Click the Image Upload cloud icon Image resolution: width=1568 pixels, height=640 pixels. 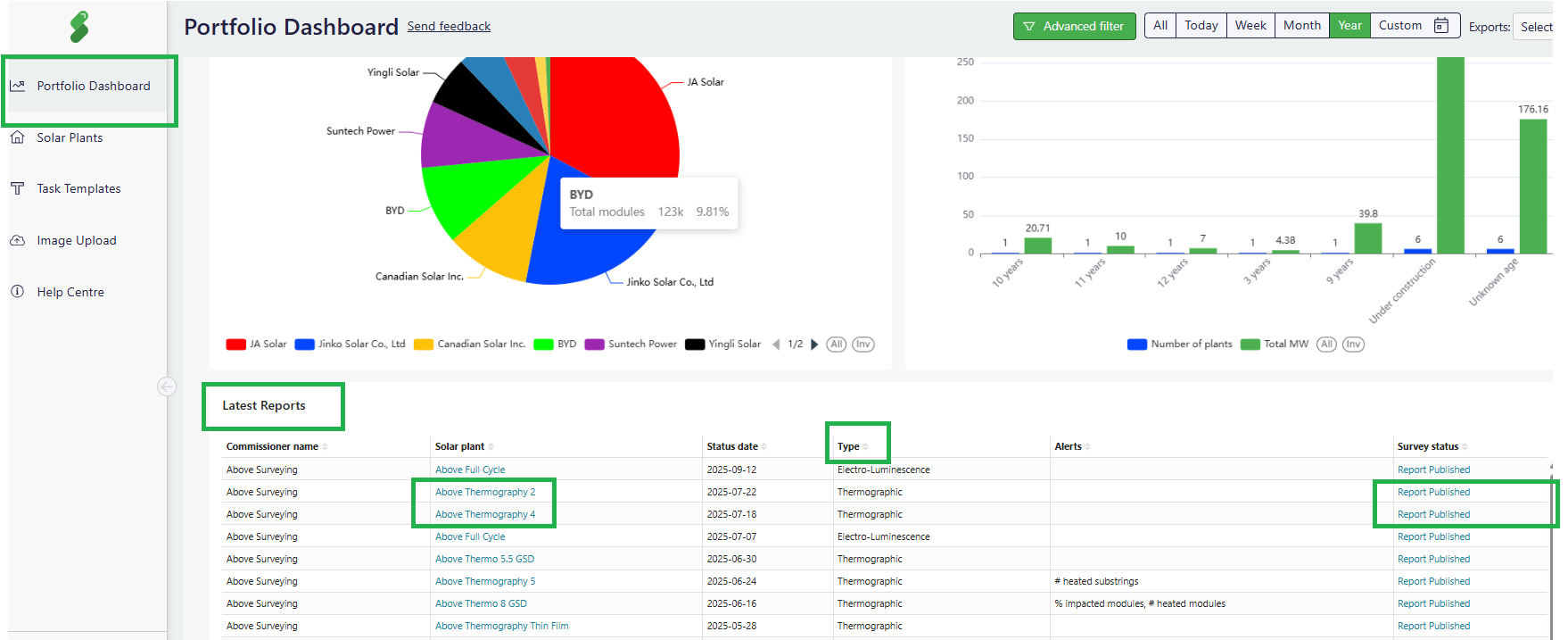pos(17,240)
